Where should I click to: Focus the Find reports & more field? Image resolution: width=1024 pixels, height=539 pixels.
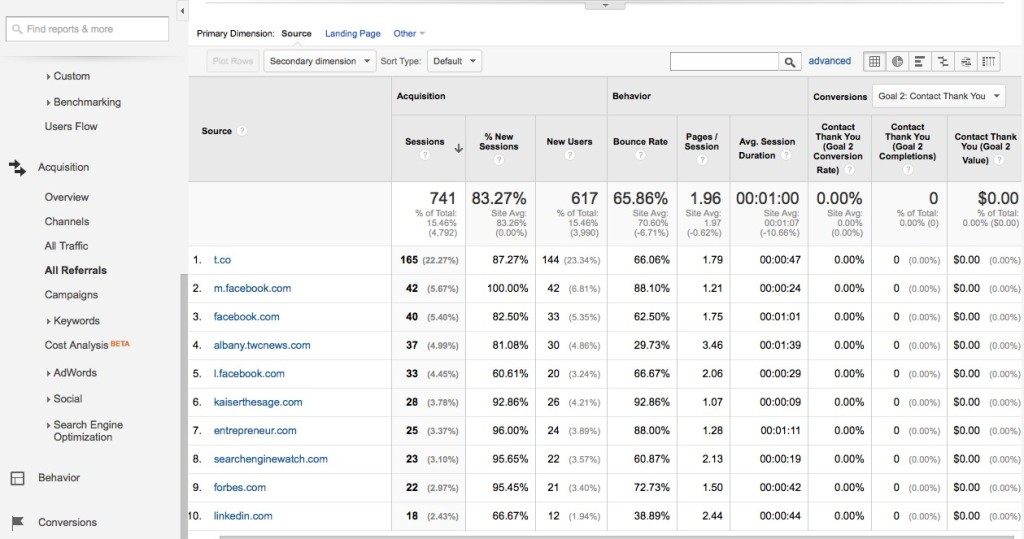[88, 29]
